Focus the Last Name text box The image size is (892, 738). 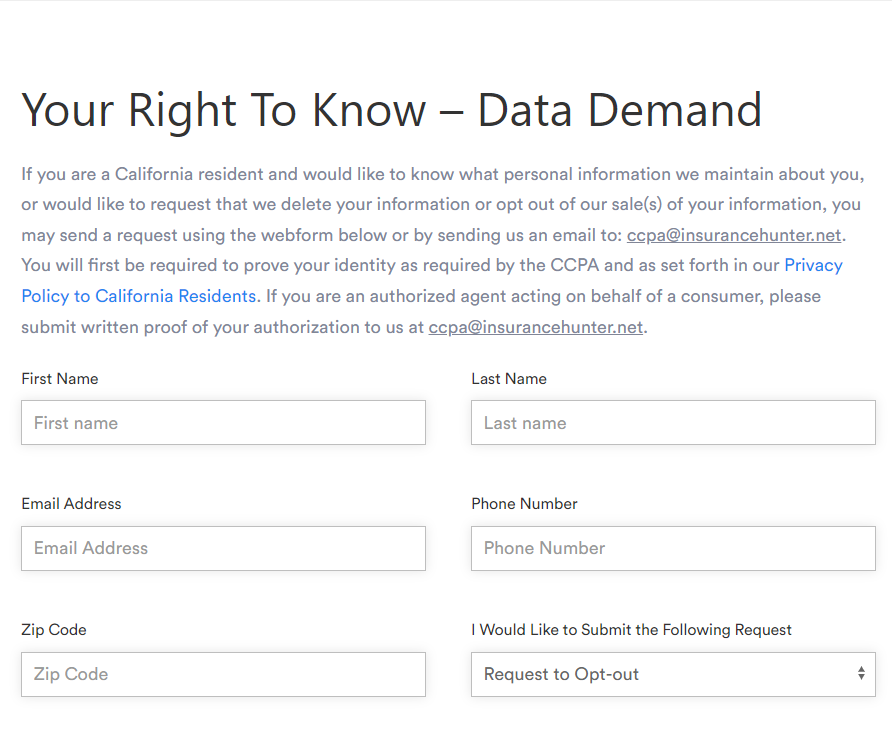tap(673, 423)
